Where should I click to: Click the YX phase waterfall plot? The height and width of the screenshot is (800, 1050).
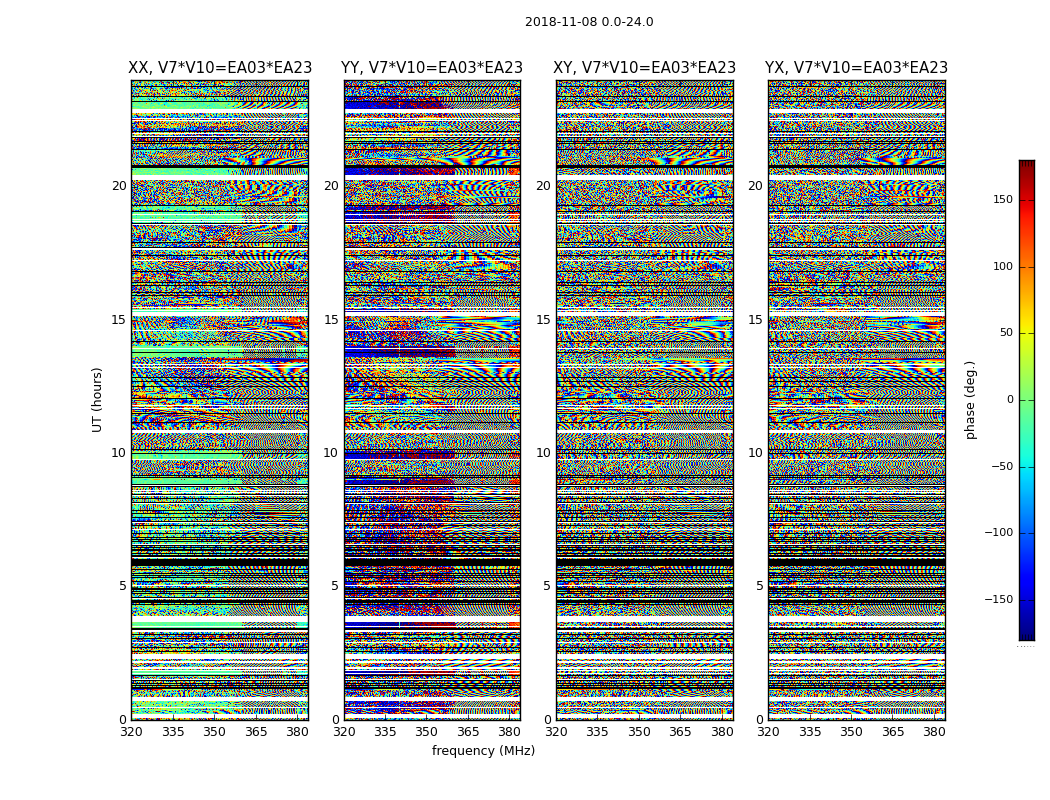(856, 400)
